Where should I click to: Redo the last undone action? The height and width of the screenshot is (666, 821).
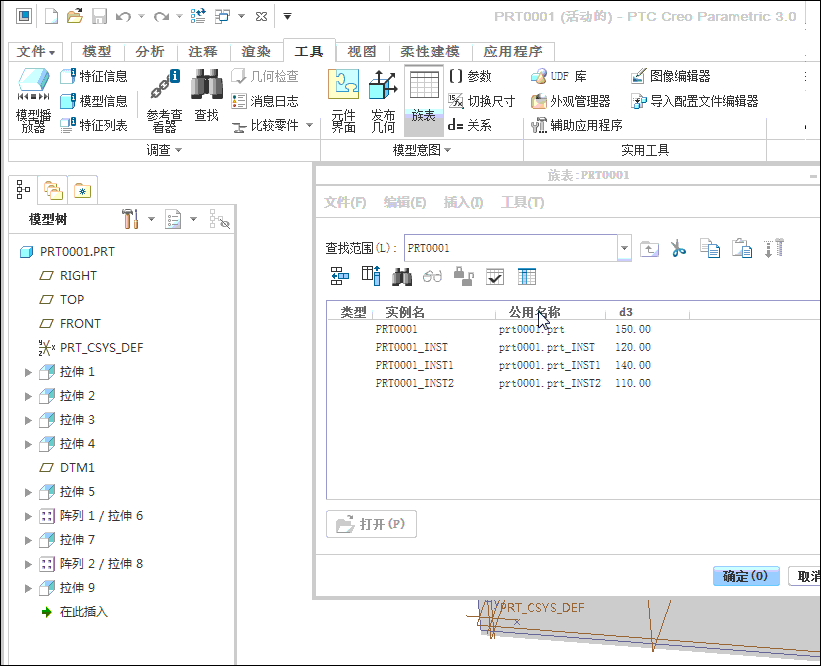(x=161, y=16)
